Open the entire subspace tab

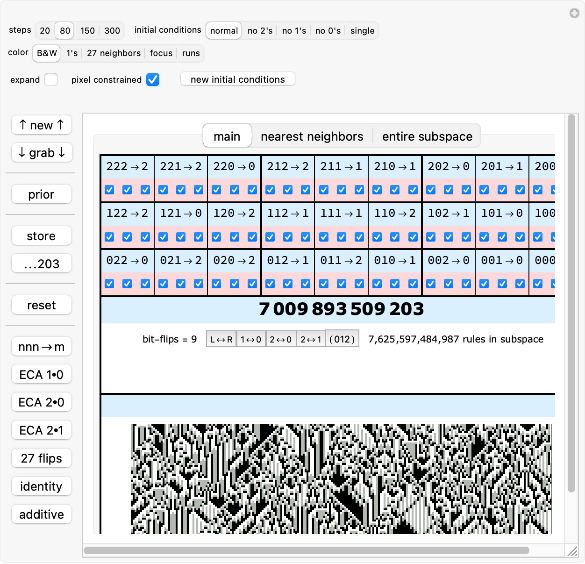(427, 137)
